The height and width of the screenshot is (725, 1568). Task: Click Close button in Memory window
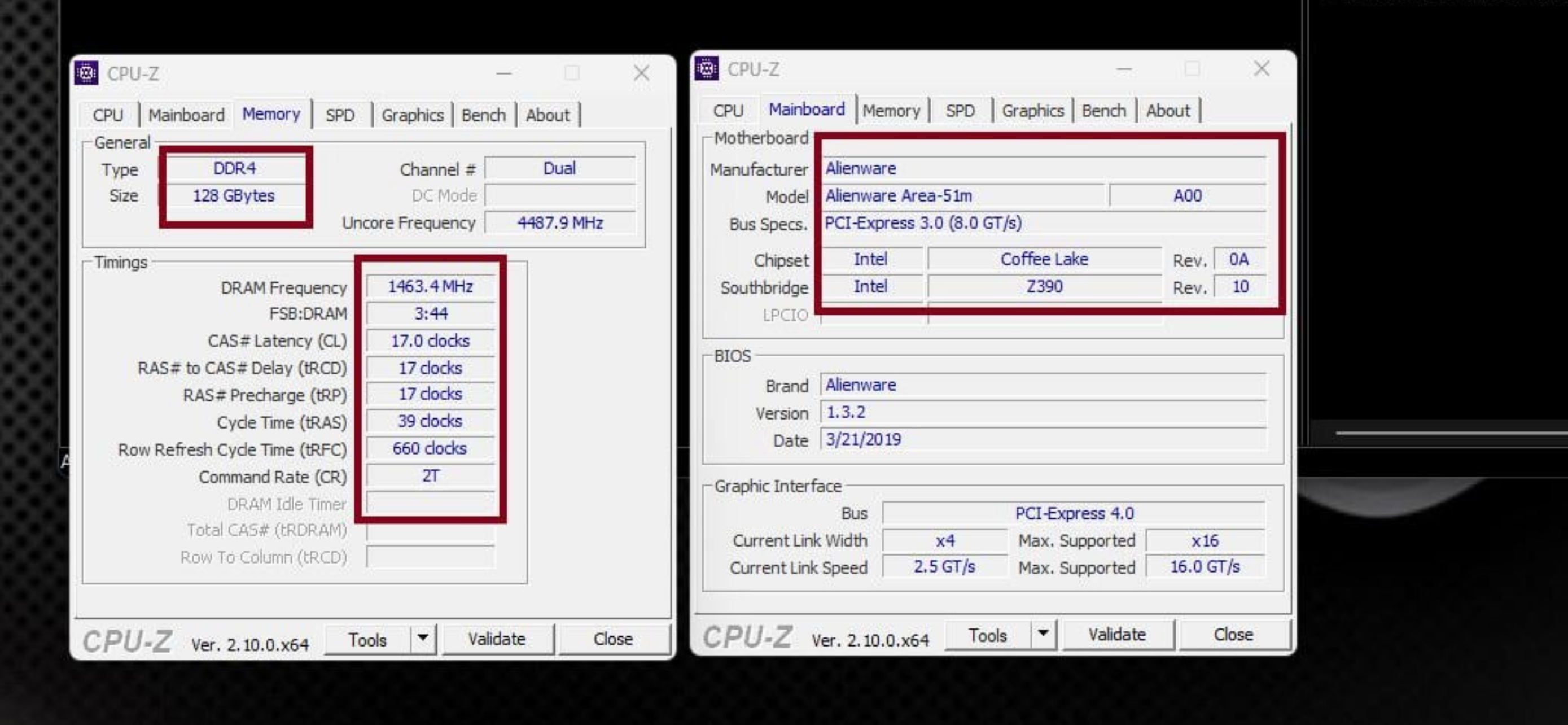click(613, 639)
